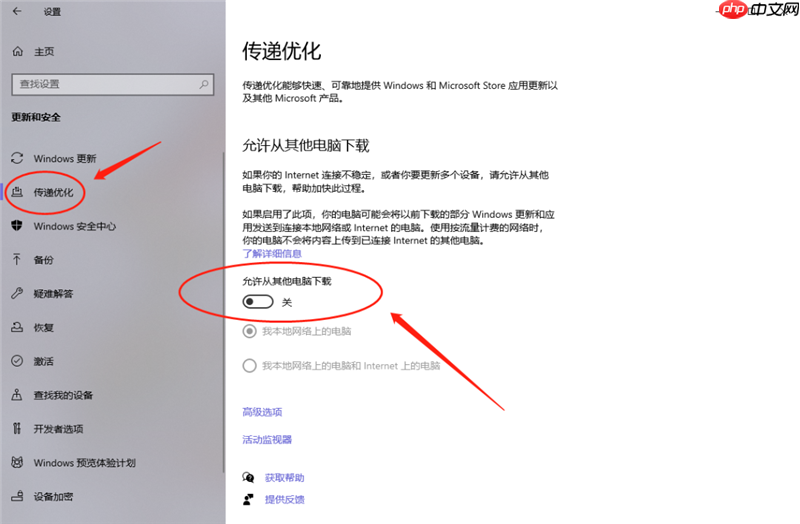This screenshot has height=524, width=800.
Task: Click the sidebar vertical scrollbar
Action: tap(223, 312)
